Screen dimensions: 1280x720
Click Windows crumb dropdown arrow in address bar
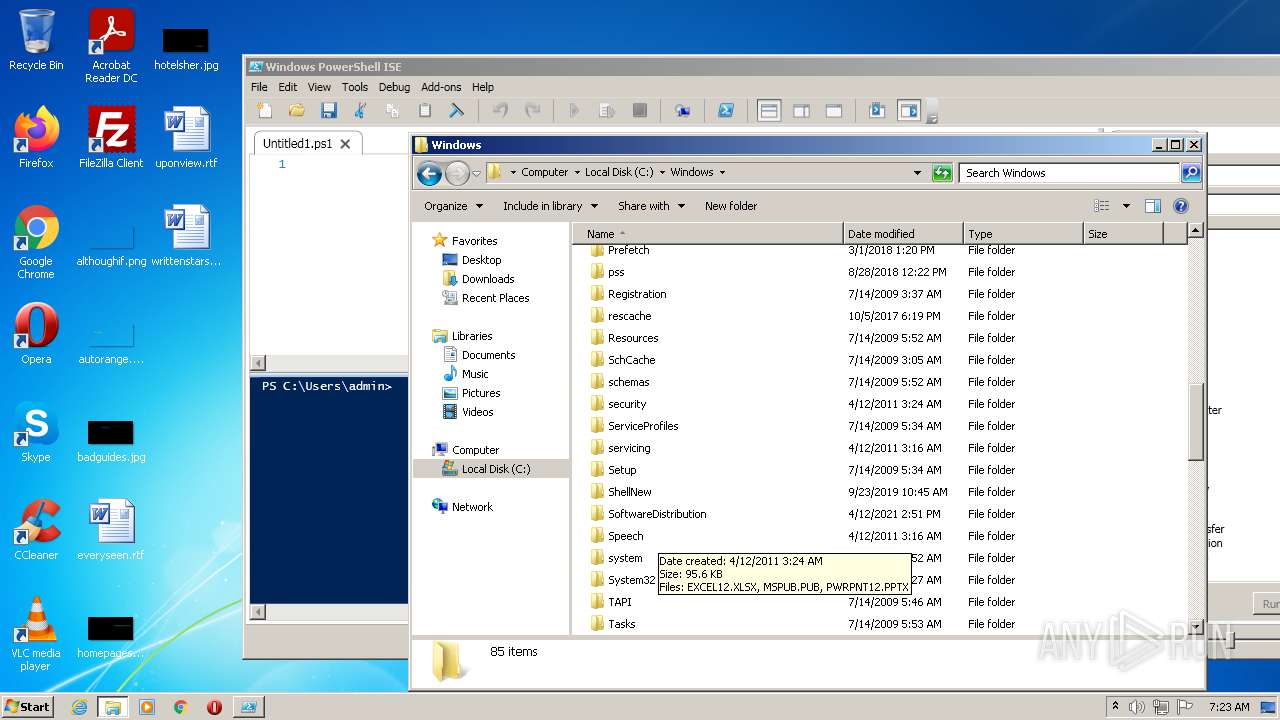(722, 173)
